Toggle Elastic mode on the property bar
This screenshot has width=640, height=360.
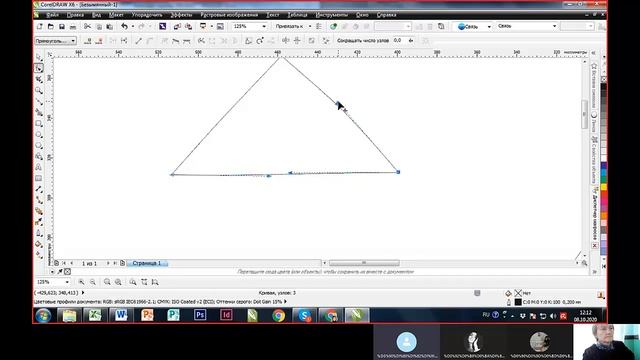(x=311, y=41)
